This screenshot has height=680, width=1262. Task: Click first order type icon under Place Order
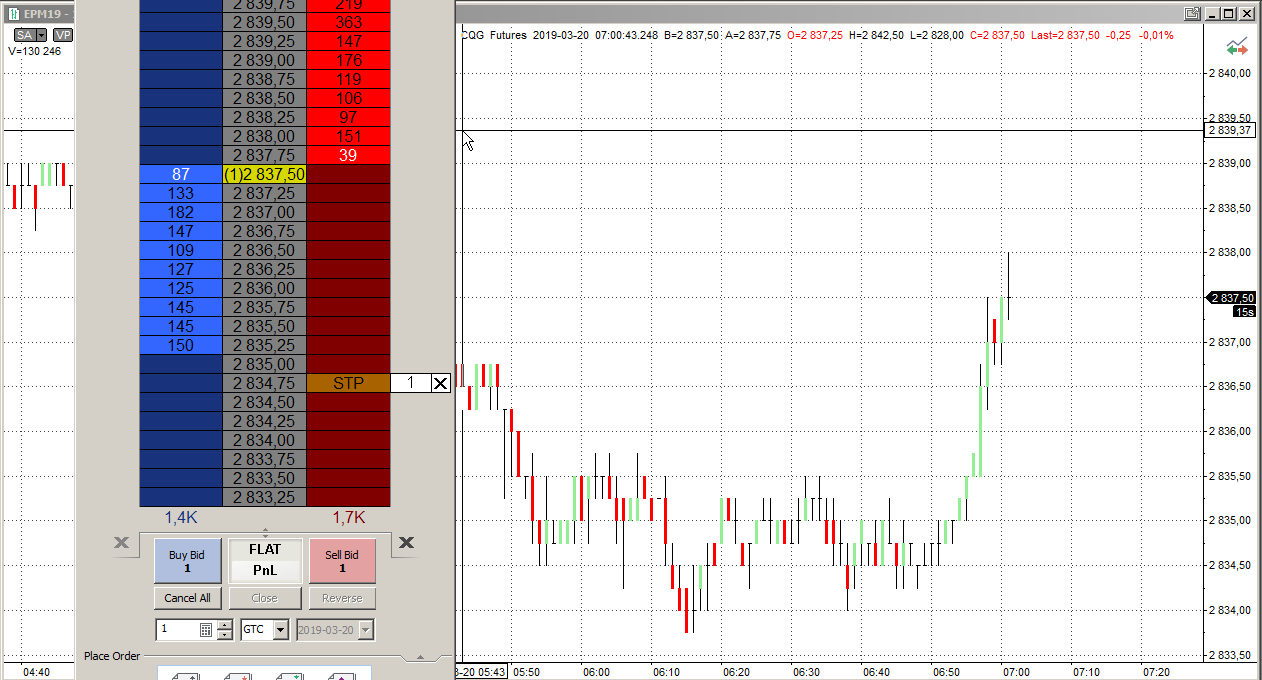(x=187, y=676)
